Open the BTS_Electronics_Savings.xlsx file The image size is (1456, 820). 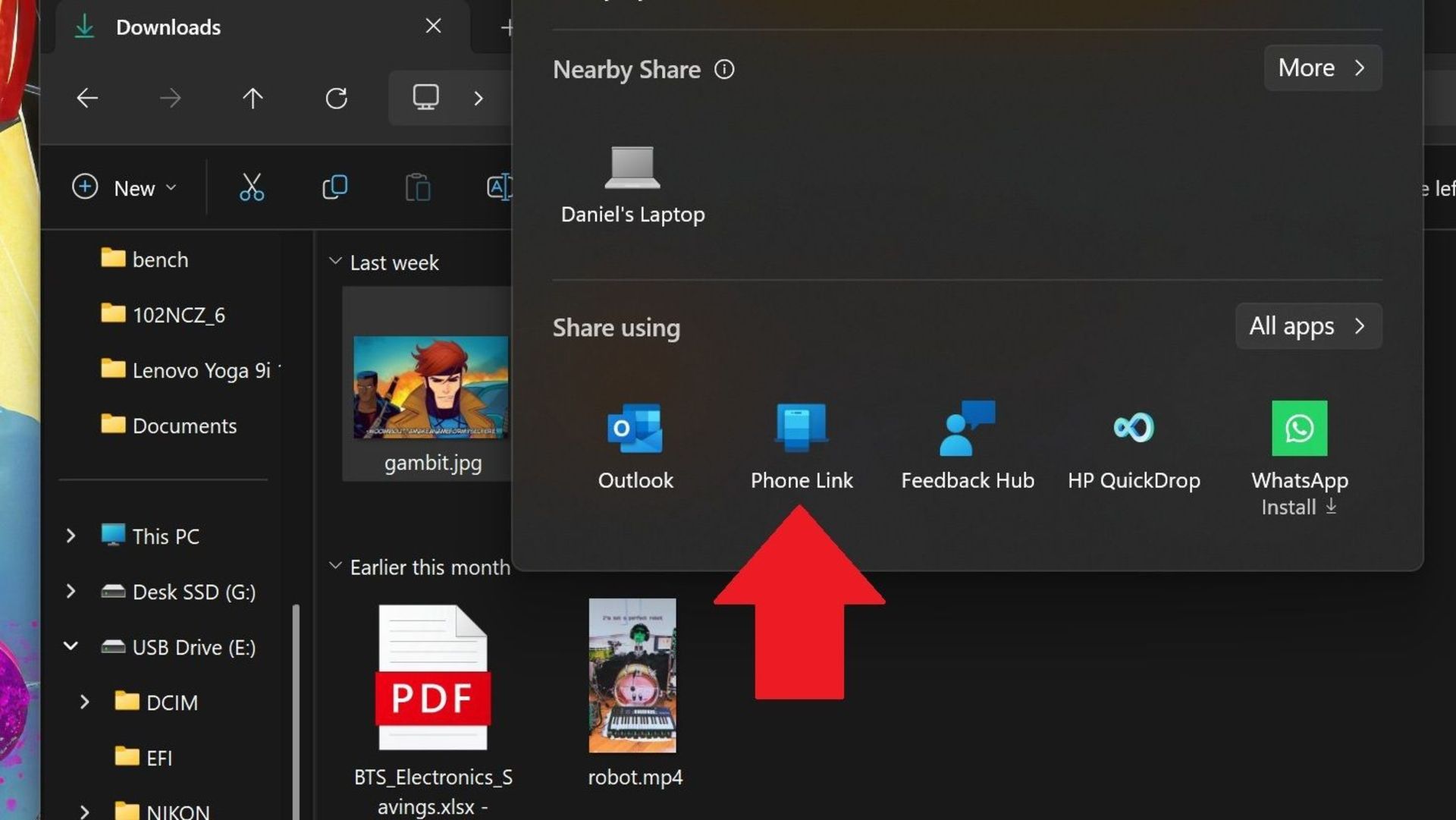point(432,676)
